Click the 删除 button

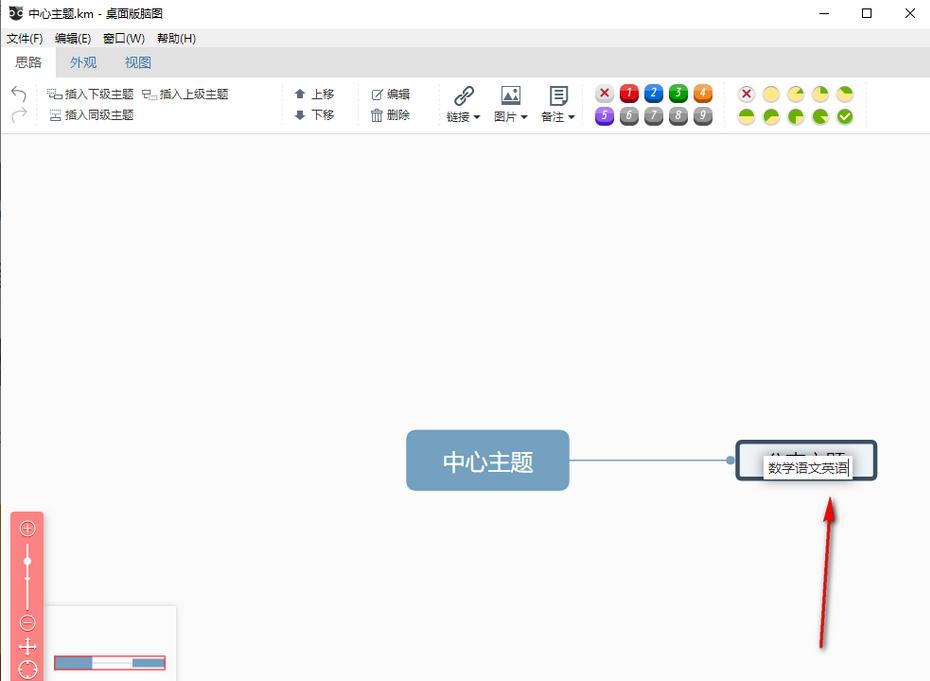pos(390,115)
